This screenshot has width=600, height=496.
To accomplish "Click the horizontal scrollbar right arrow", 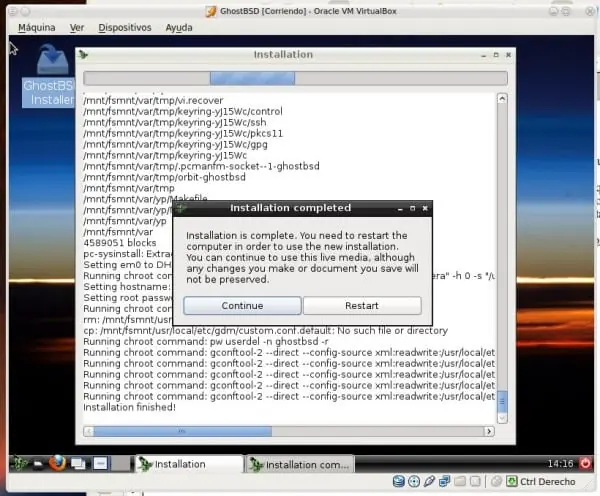I will tap(489, 432).
